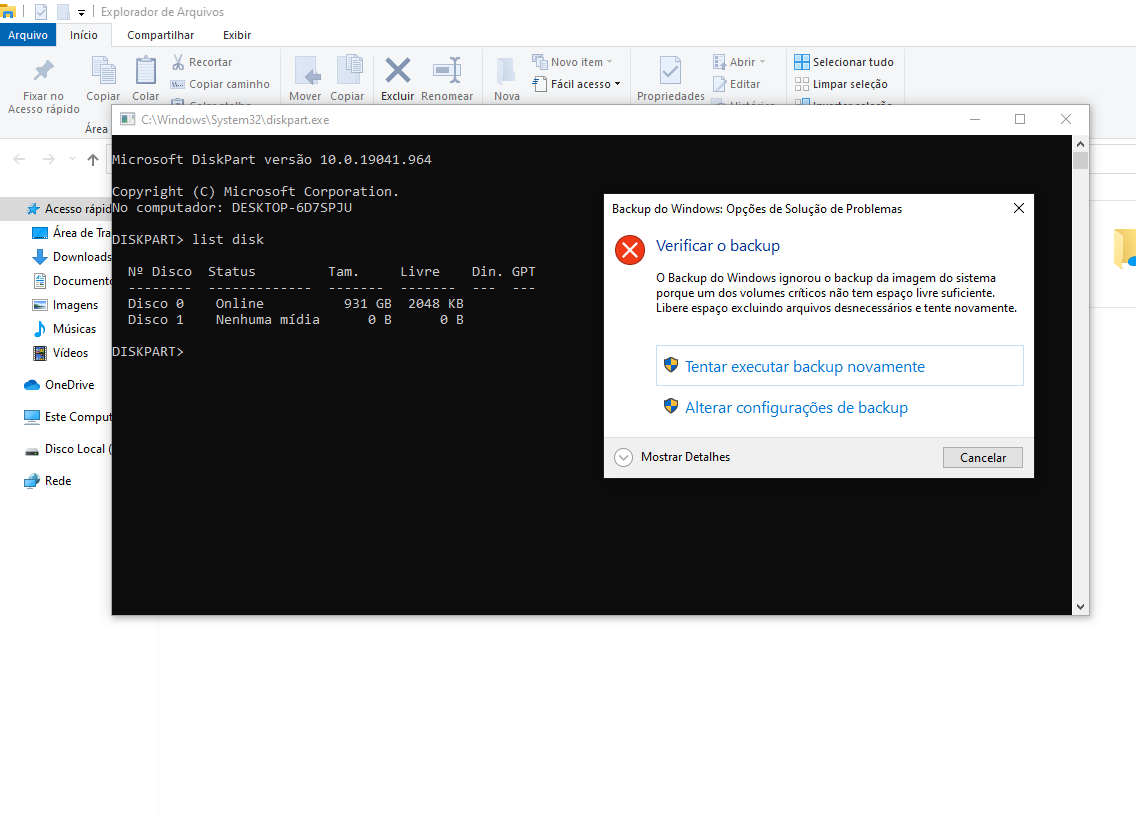This screenshot has height=816, width=1136.
Task: Click the quick access New folder icon
Action: [64, 12]
